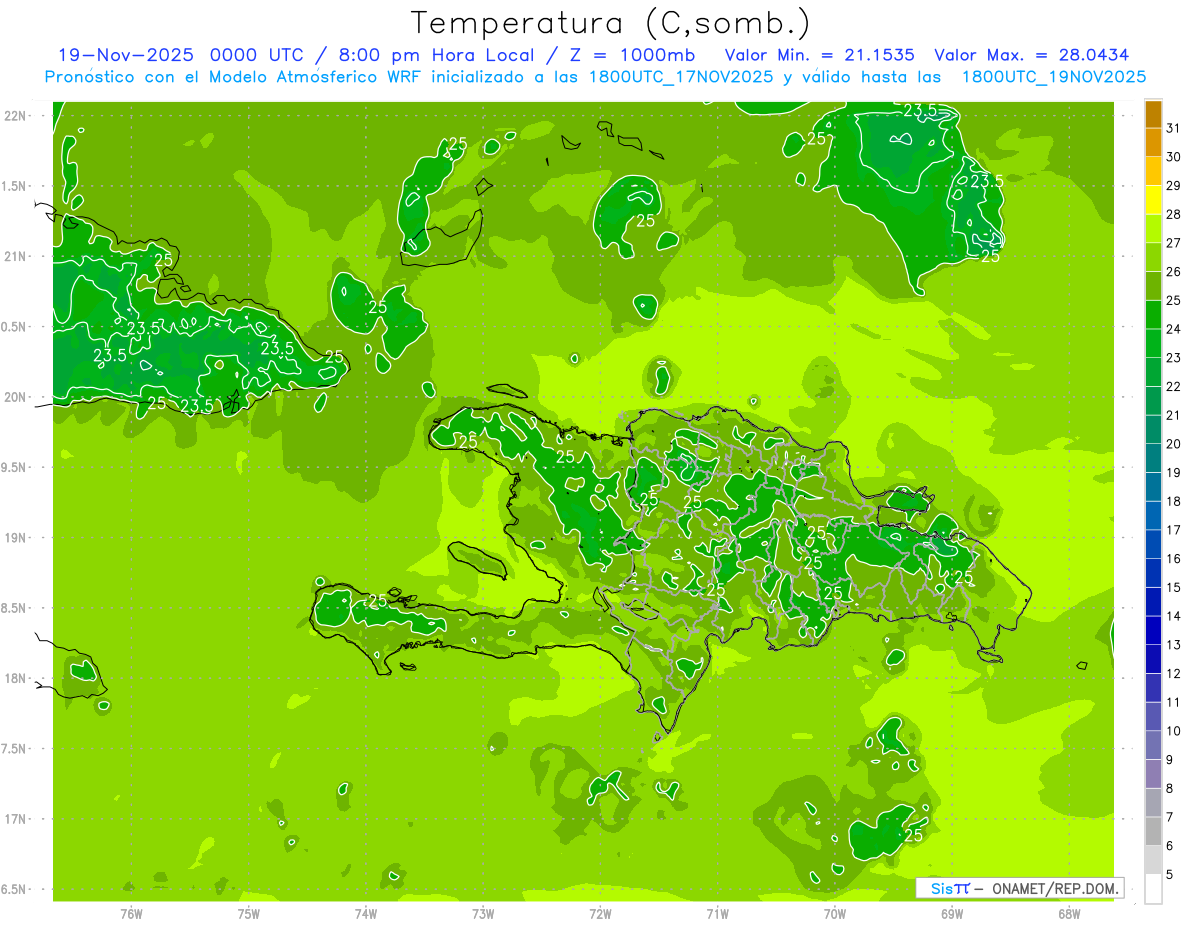Select the teal legend swatch between 20 and 21
This screenshot has width=1200, height=927.
click(x=1153, y=429)
